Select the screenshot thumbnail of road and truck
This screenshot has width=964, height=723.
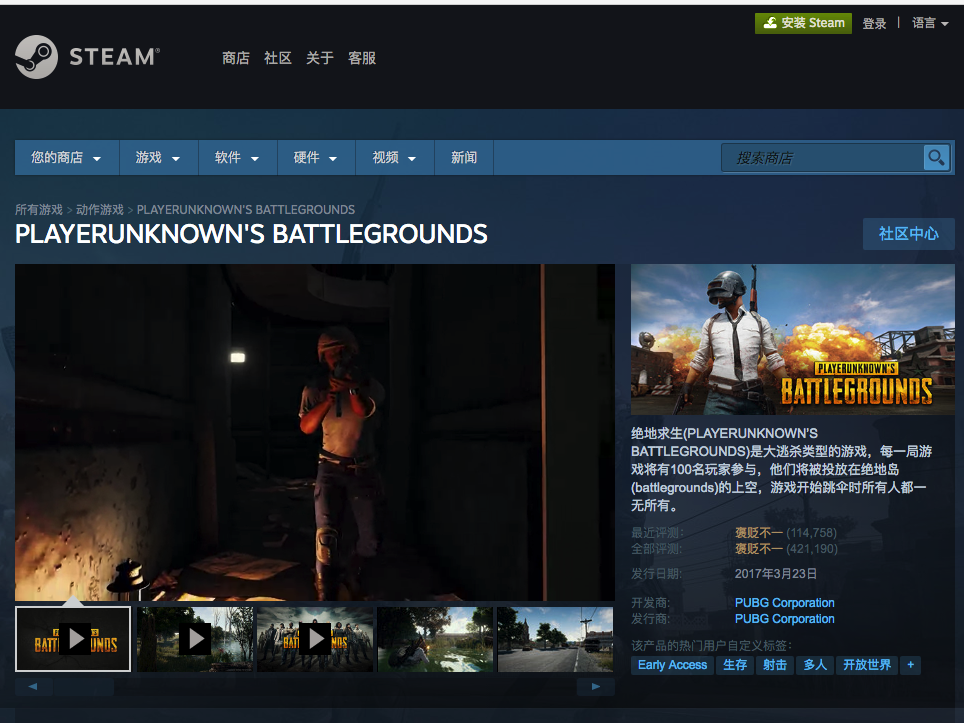click(x=555, y=639)
